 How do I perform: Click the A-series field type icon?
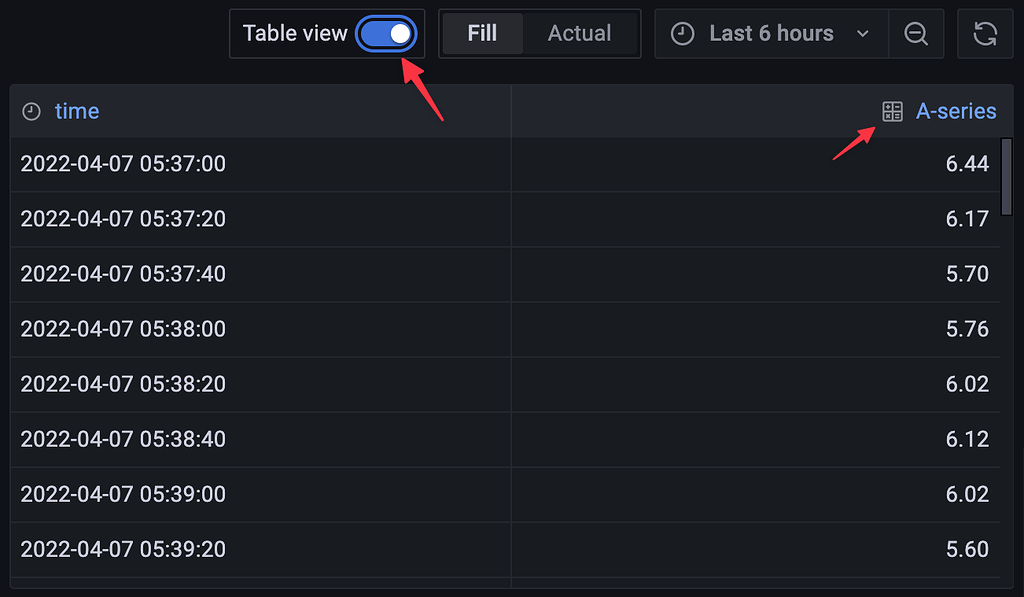click(892, 112)
